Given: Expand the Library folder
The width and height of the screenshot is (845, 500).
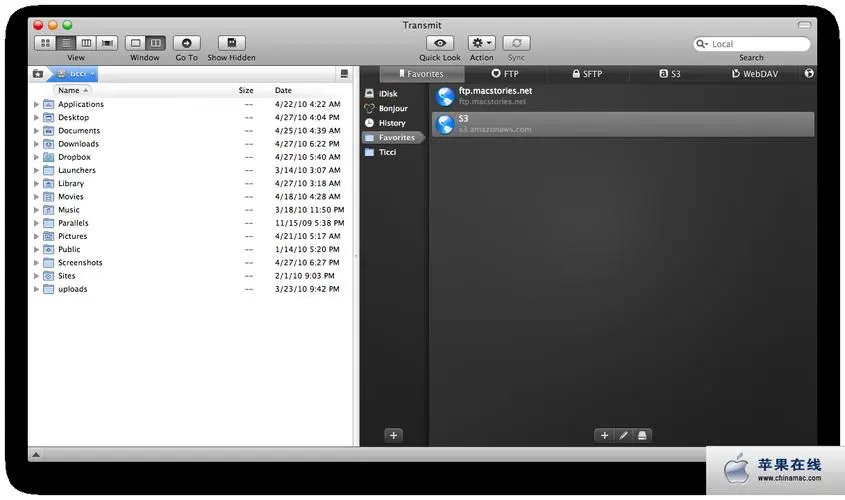Looking at the screenshot, I should click(x=36, y=183).
